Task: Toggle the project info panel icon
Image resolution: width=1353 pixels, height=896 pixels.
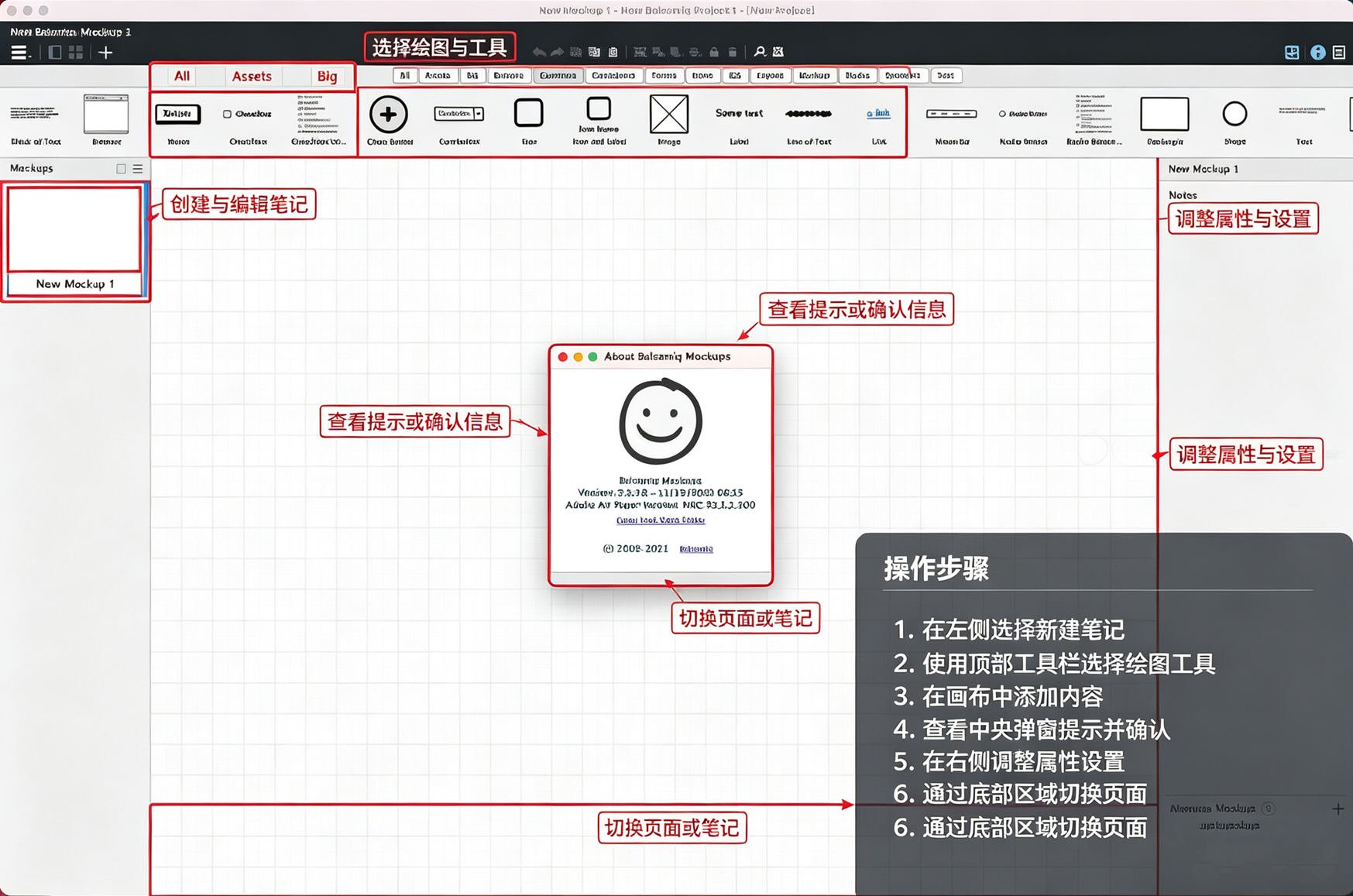Action: coord(1339,53)
